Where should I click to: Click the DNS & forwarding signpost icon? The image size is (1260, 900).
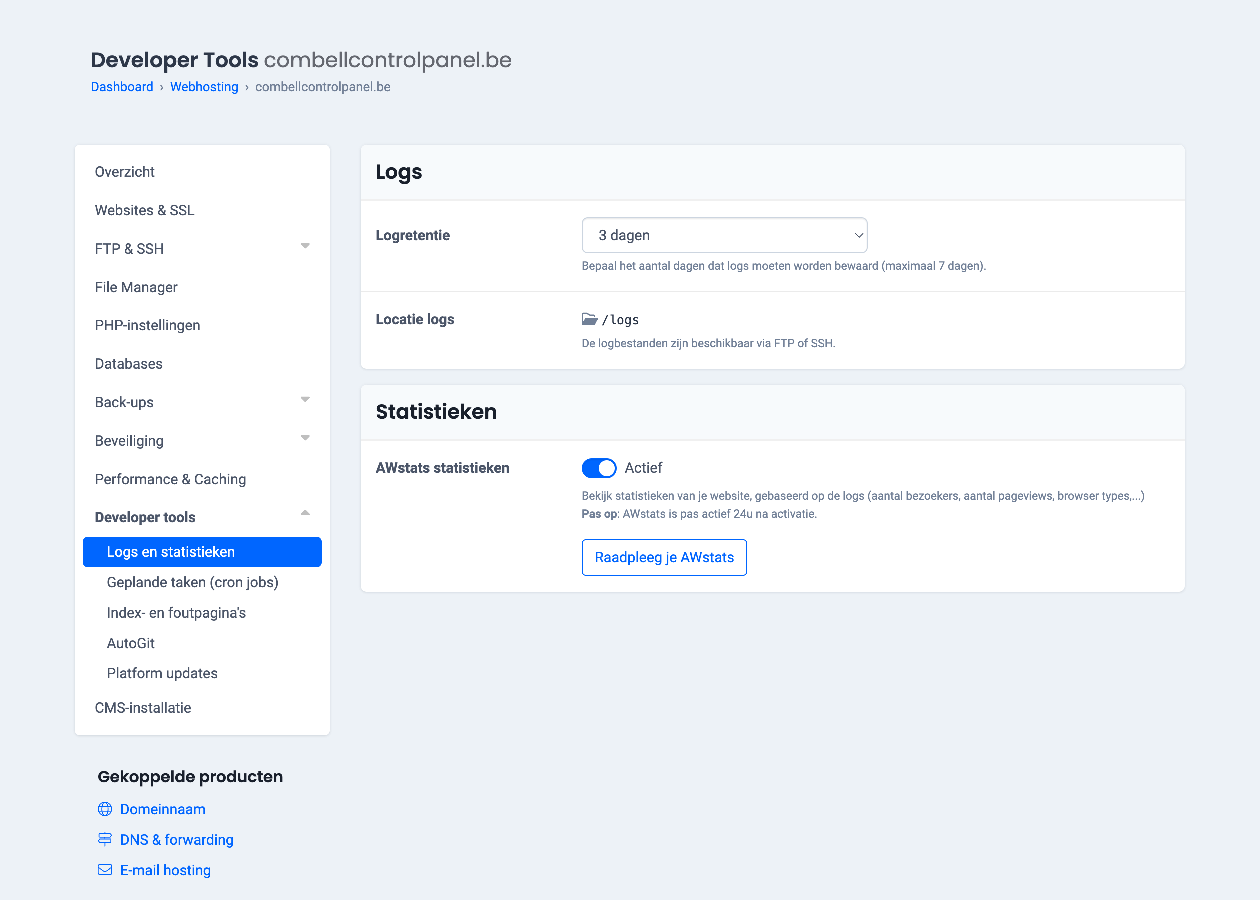[x=105, y=840]
